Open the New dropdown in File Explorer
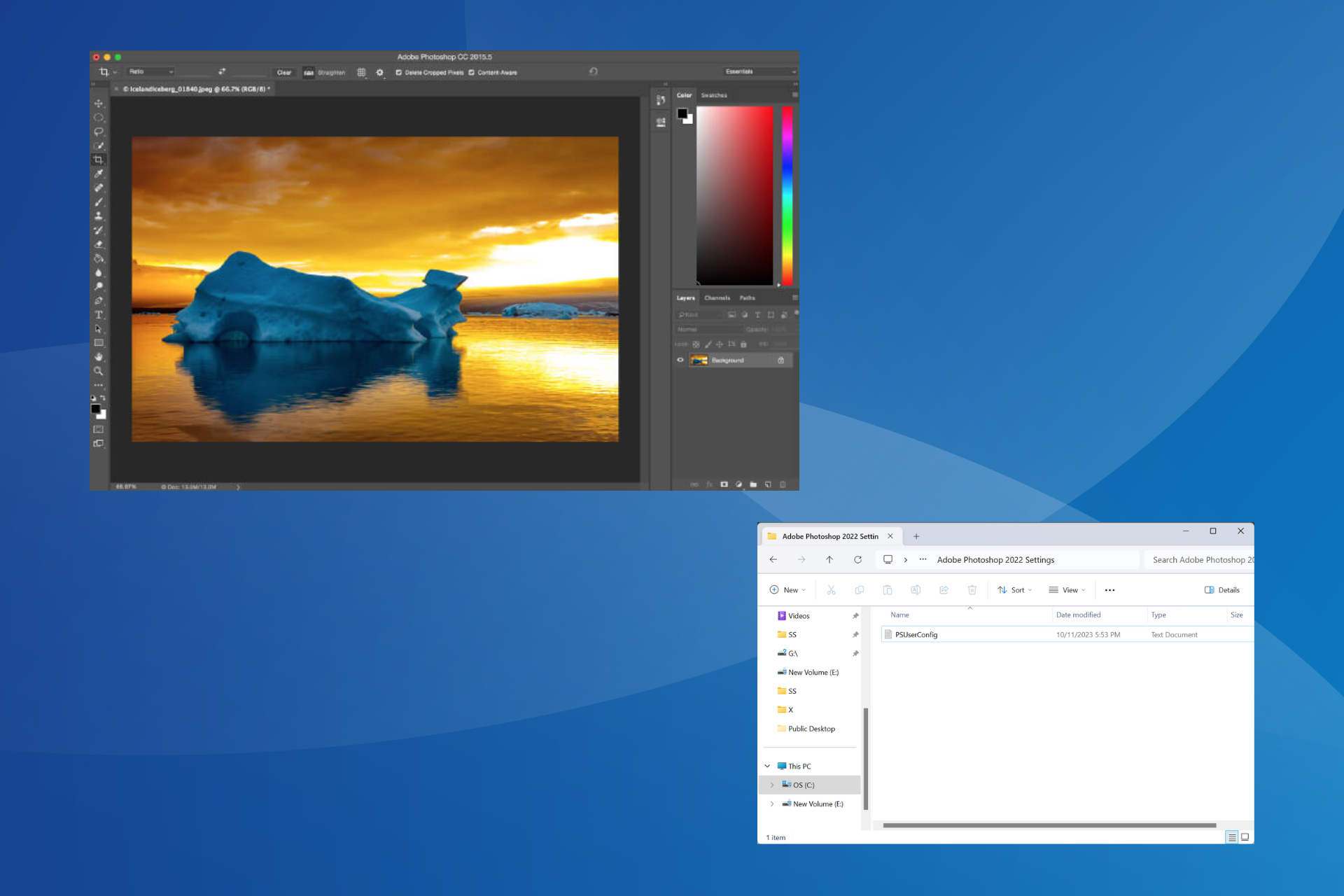The width and height of the screenshot is (1344, 896). coord(787,590)
